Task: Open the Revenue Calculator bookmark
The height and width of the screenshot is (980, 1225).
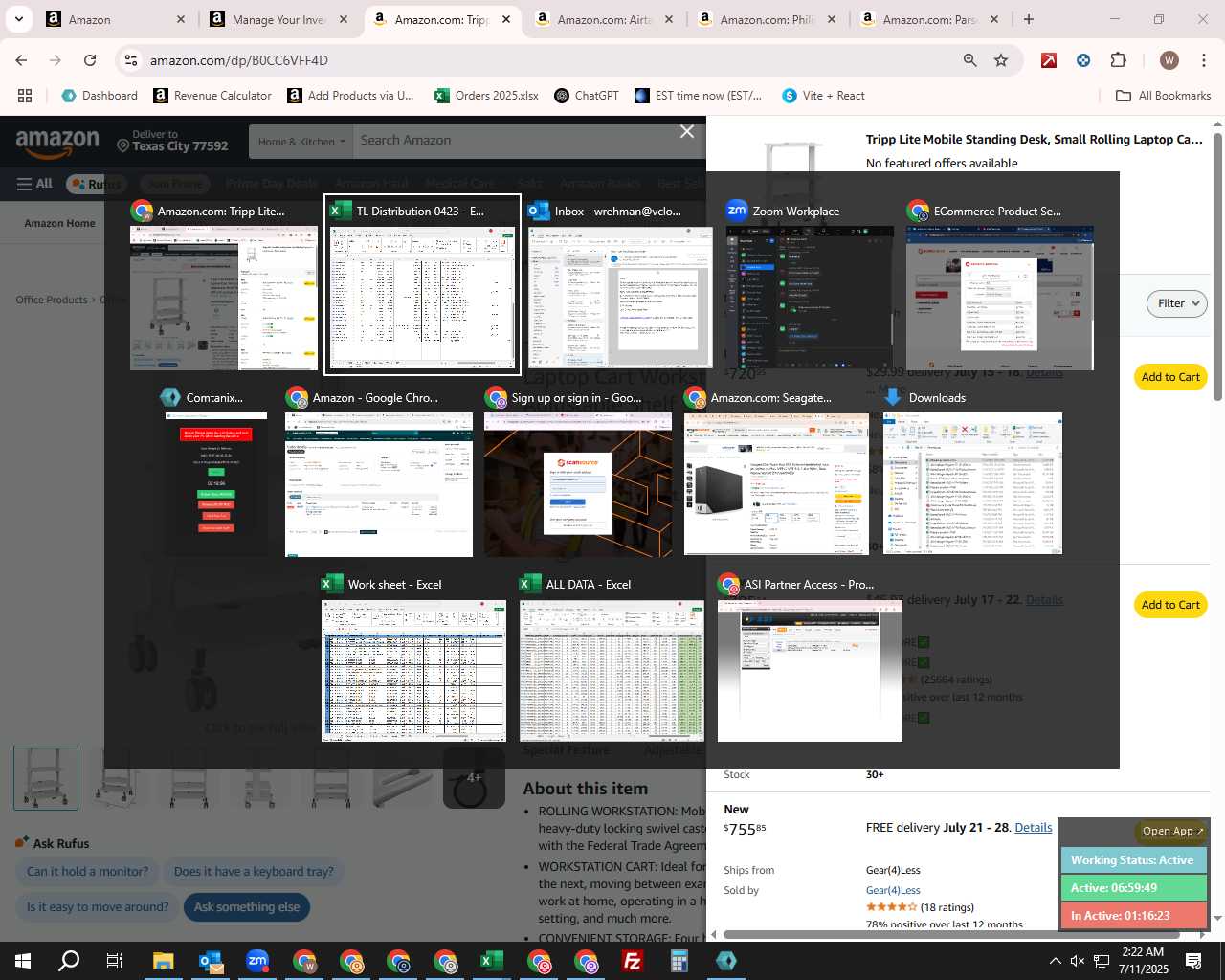Action: click(212, 96)
